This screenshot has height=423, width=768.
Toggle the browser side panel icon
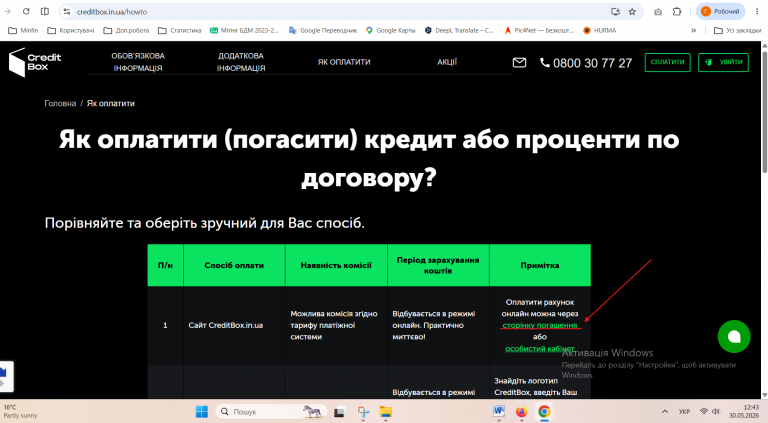pos(45,11)
